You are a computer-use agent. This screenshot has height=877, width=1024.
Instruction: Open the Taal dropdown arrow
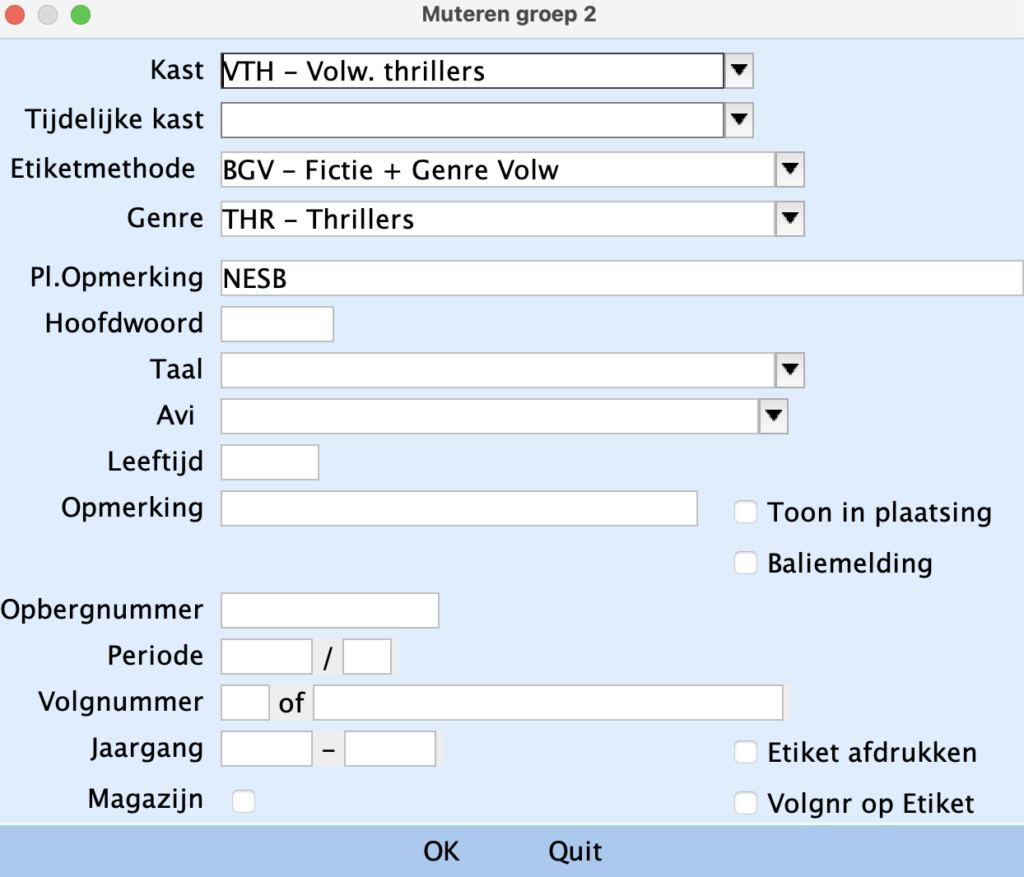tap(790, 370)
